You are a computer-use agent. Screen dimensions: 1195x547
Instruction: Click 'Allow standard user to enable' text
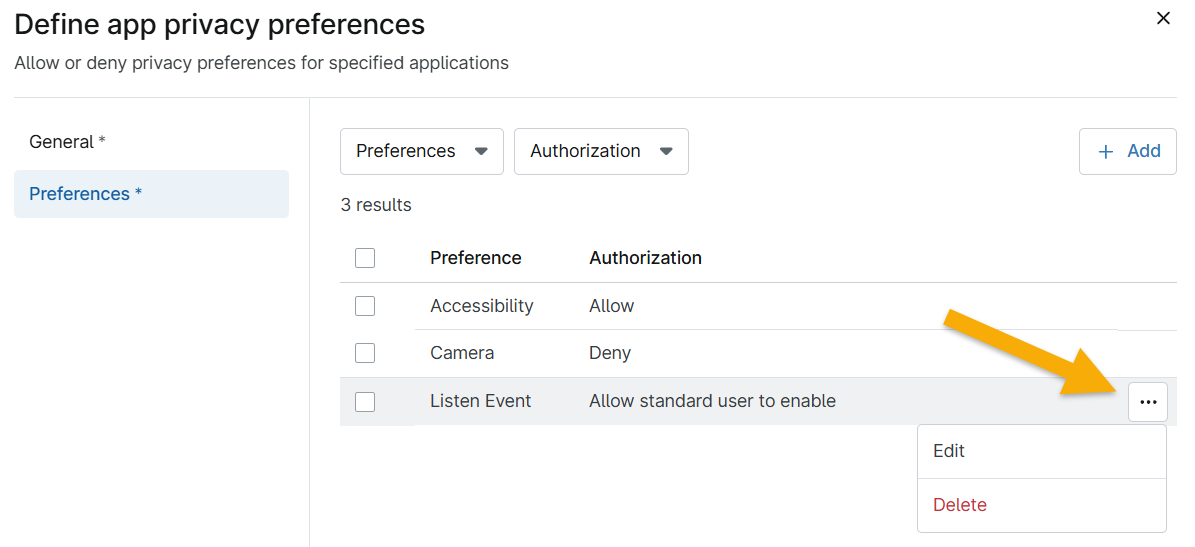[x=712, y=401]
